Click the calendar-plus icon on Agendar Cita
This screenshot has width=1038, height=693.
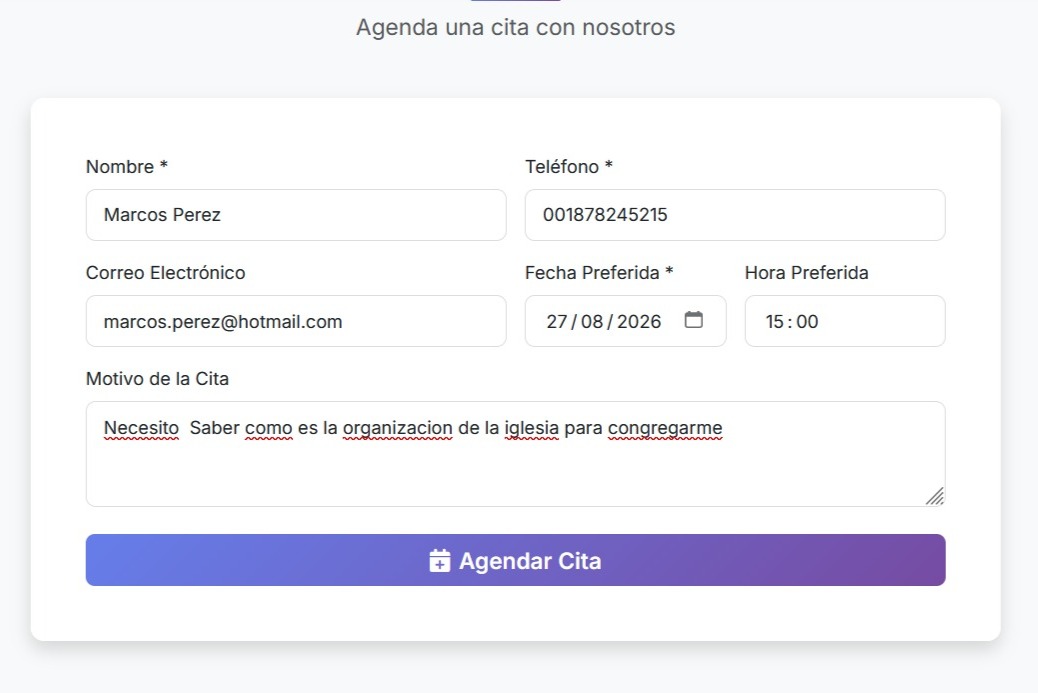click(x=440, y=561)
